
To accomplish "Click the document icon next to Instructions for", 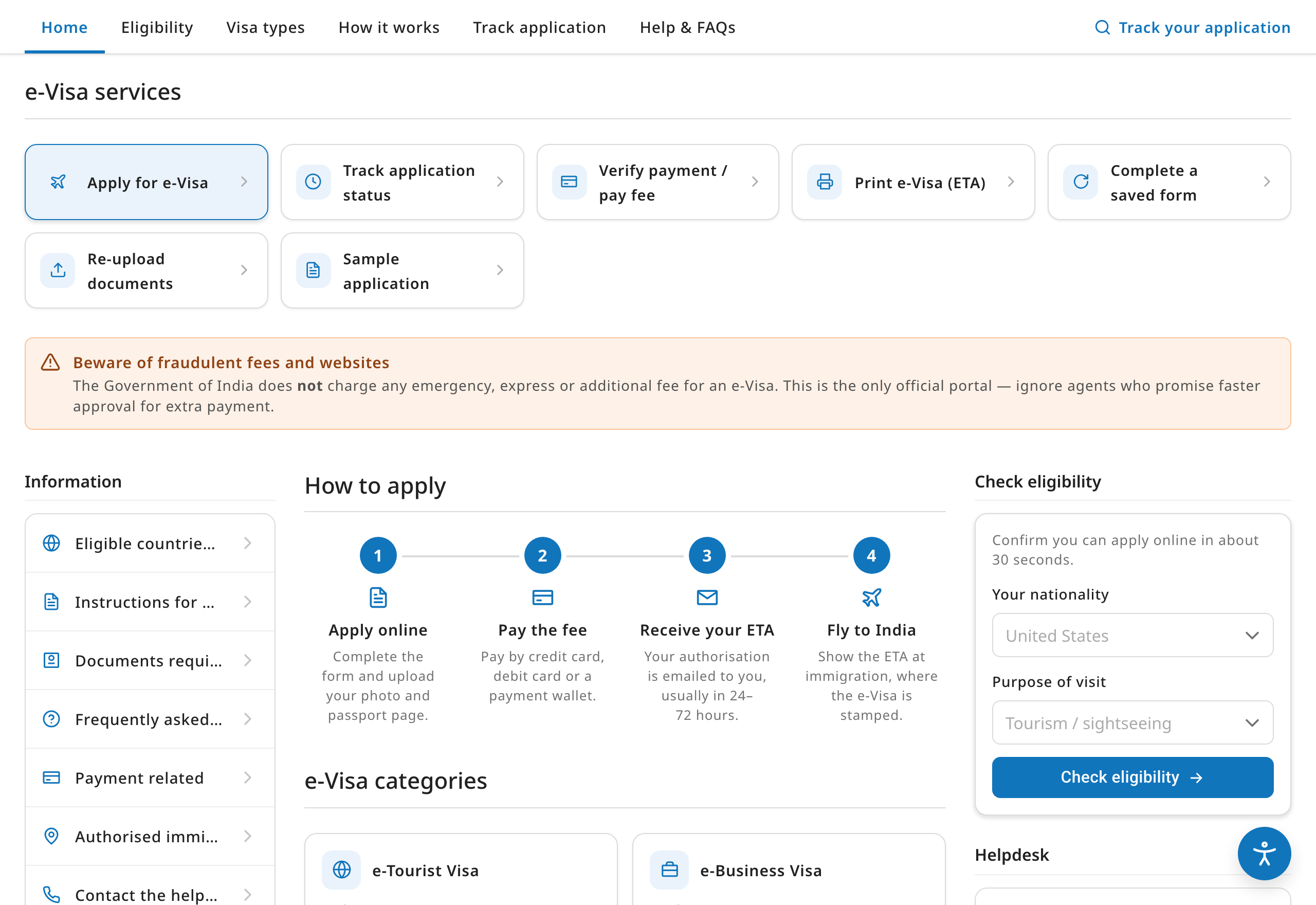I will click(x=51, y=602).
